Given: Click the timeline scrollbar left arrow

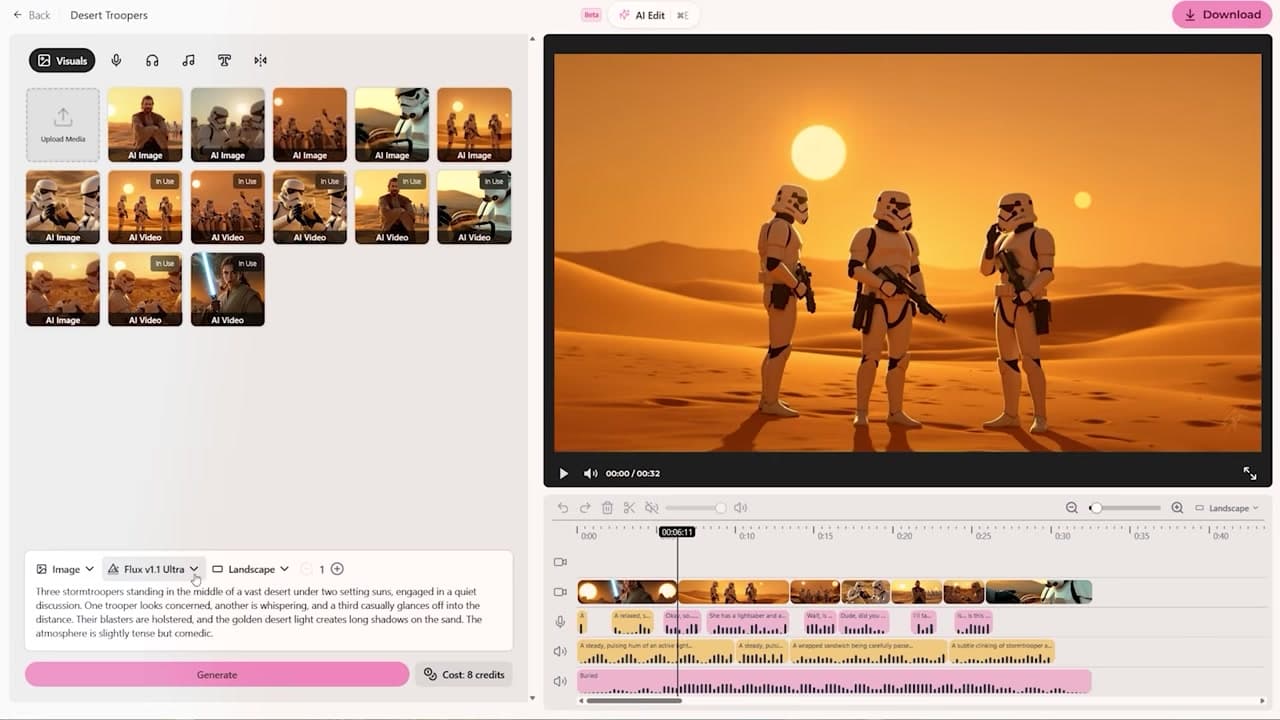Looking at the screenshot, I should point(580,700).
